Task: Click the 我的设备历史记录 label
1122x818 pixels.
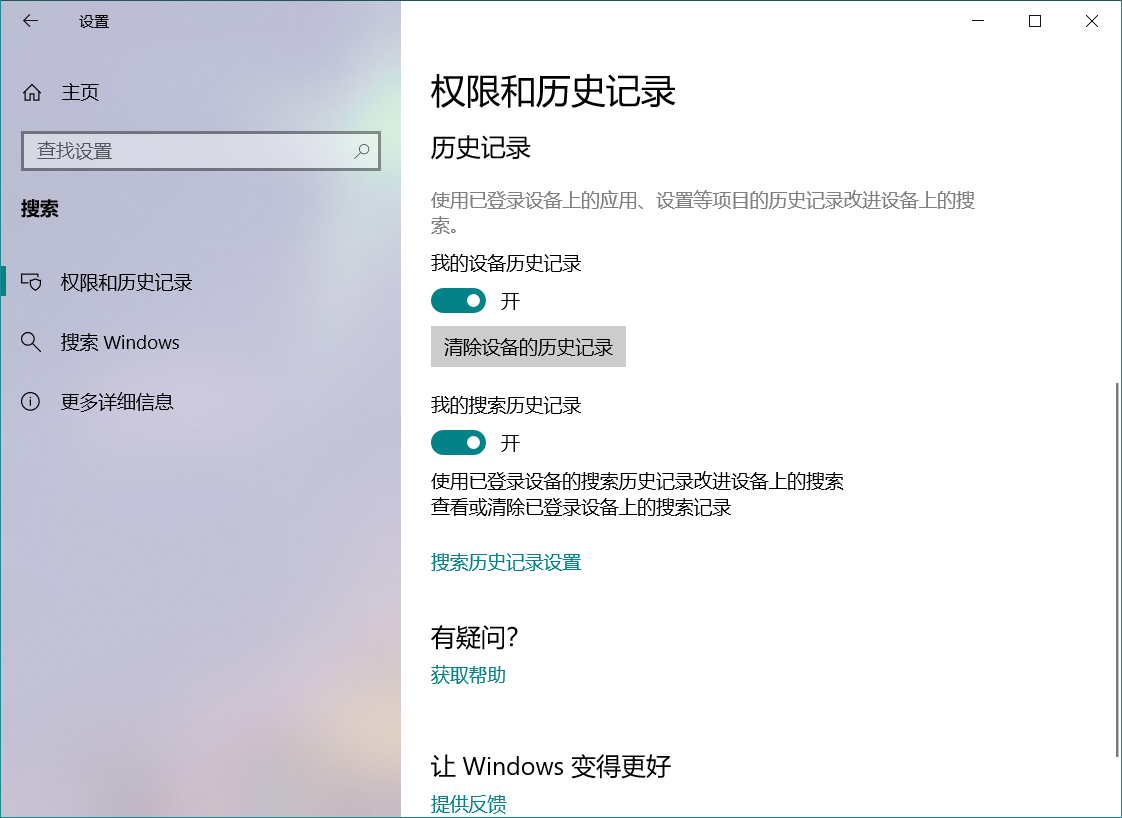Action: click(506, 263)
